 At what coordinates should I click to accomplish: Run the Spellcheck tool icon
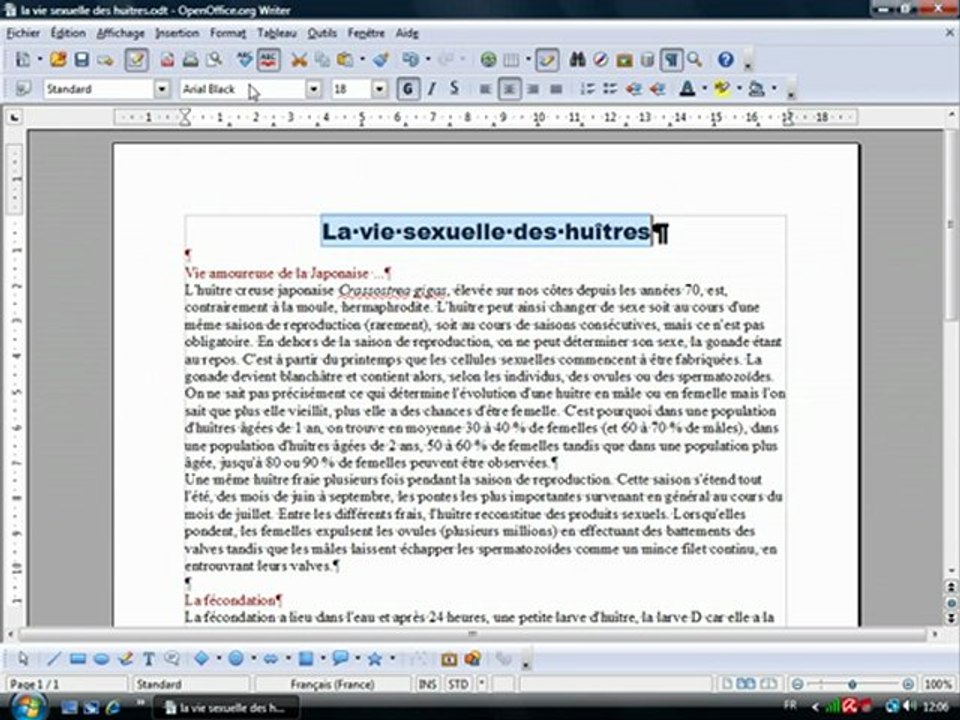point(244,59)
